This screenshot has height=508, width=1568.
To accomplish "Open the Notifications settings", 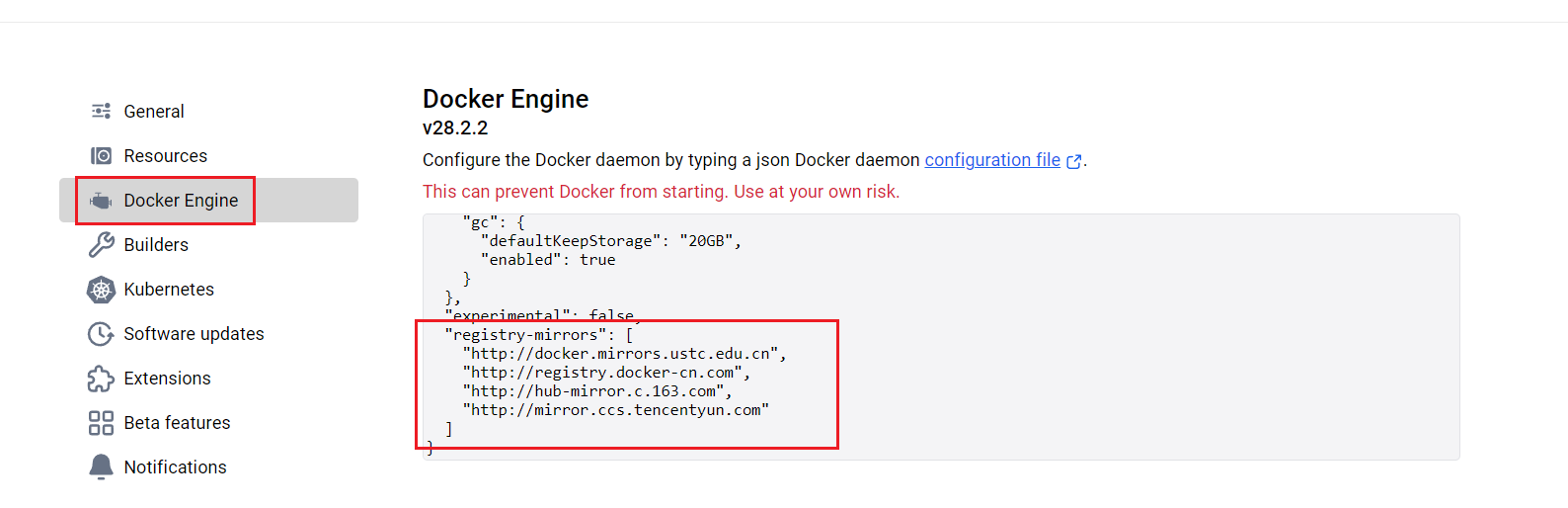I will click(175, 467).
